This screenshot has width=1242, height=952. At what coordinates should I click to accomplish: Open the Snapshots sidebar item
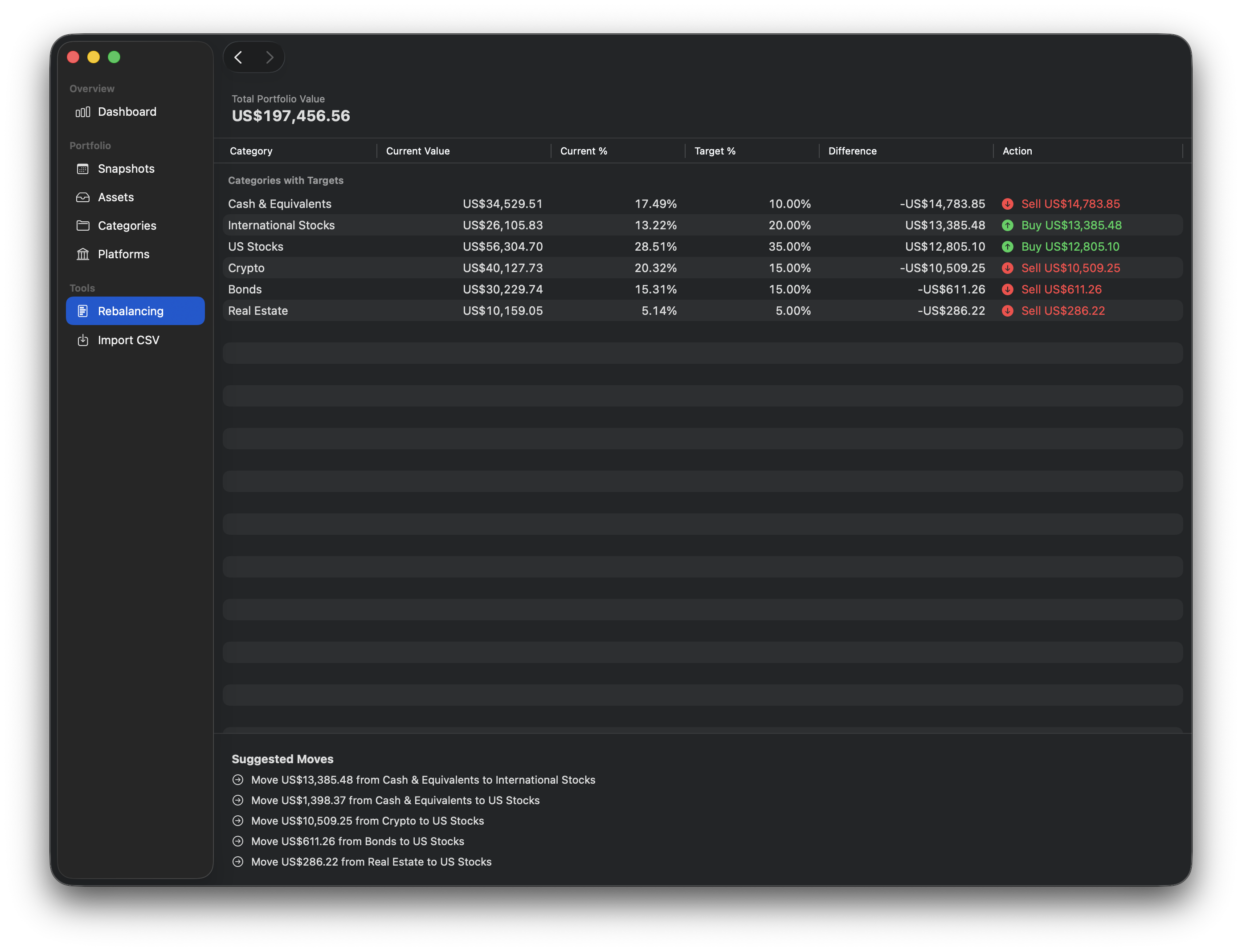[x=126, y=169]
